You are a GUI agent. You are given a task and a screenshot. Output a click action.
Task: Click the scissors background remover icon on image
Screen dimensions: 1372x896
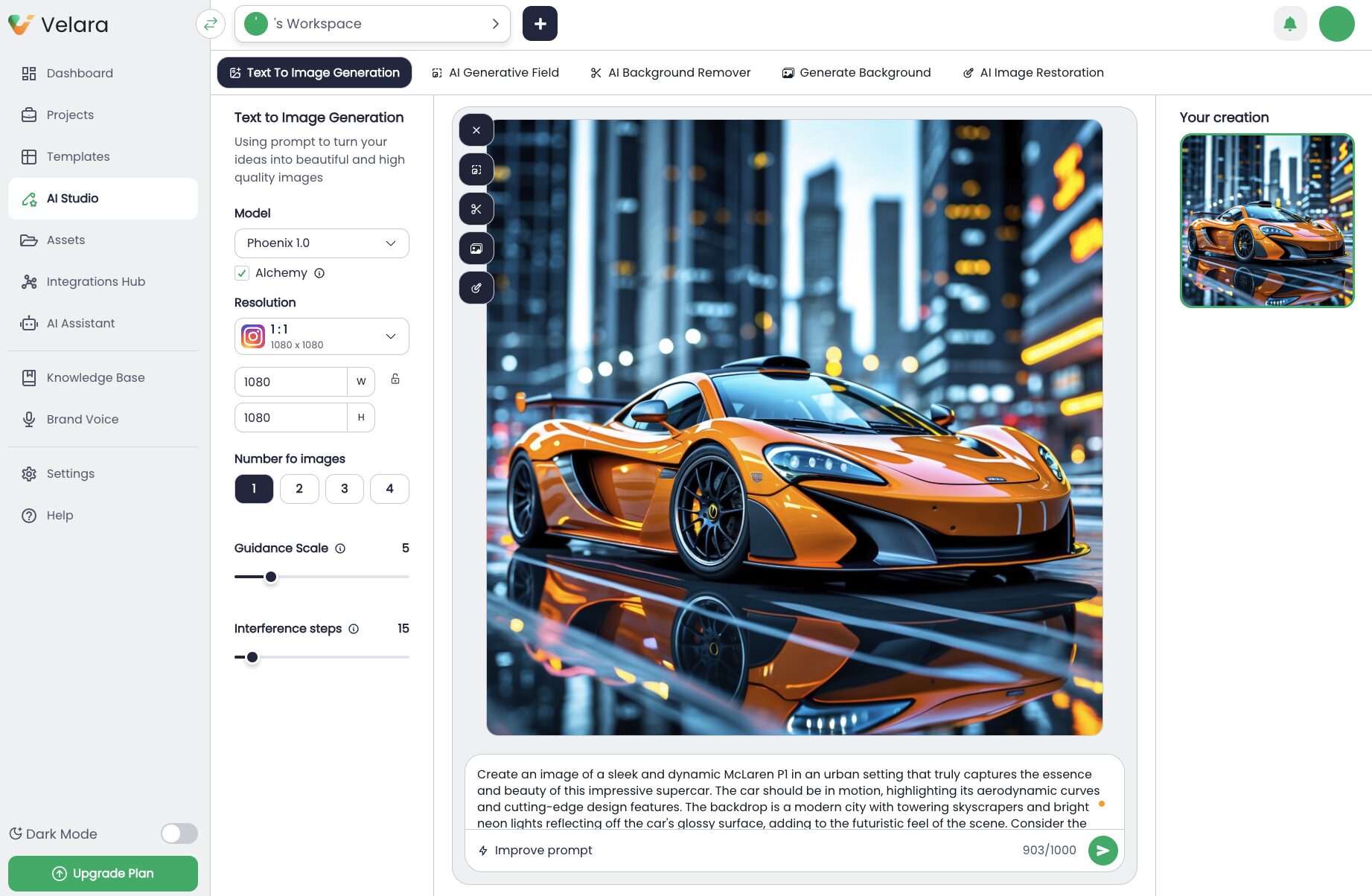pos(476,209)
